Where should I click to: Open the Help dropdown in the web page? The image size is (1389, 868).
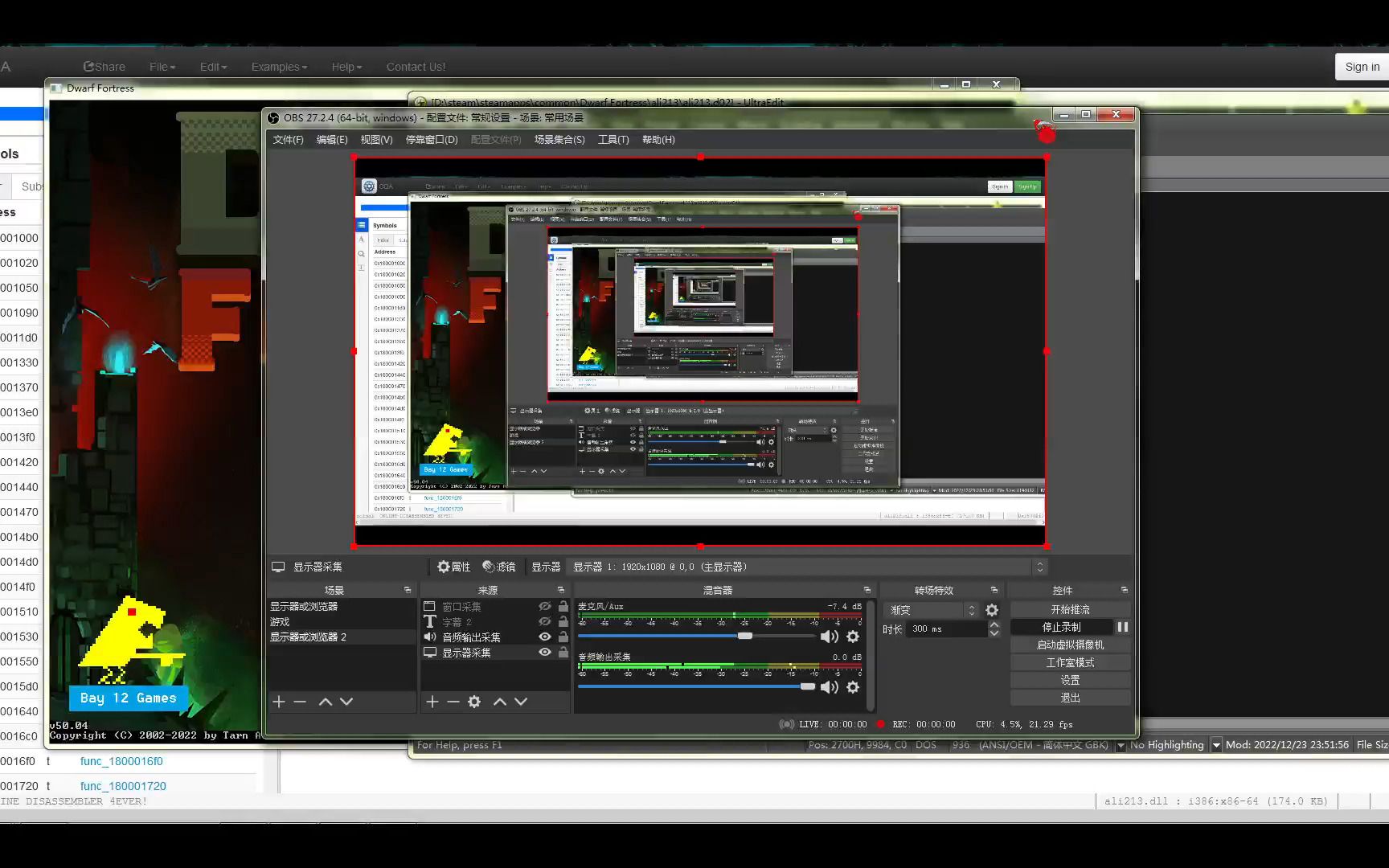[347, 67]
